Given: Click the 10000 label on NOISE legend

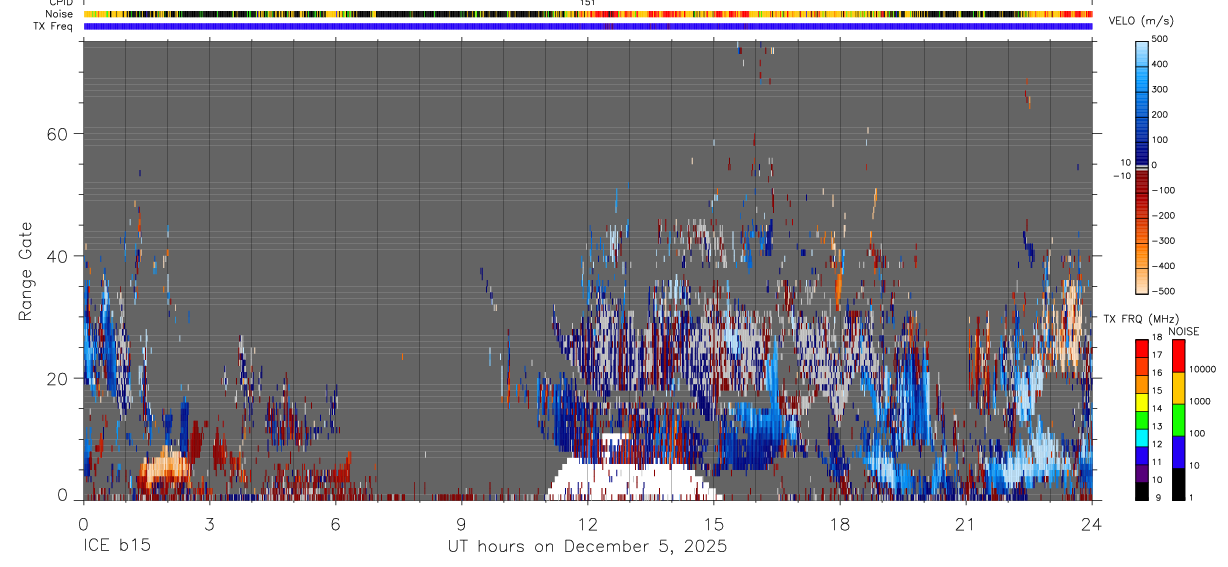Looking at the screenshot, I should [1202, 370].
